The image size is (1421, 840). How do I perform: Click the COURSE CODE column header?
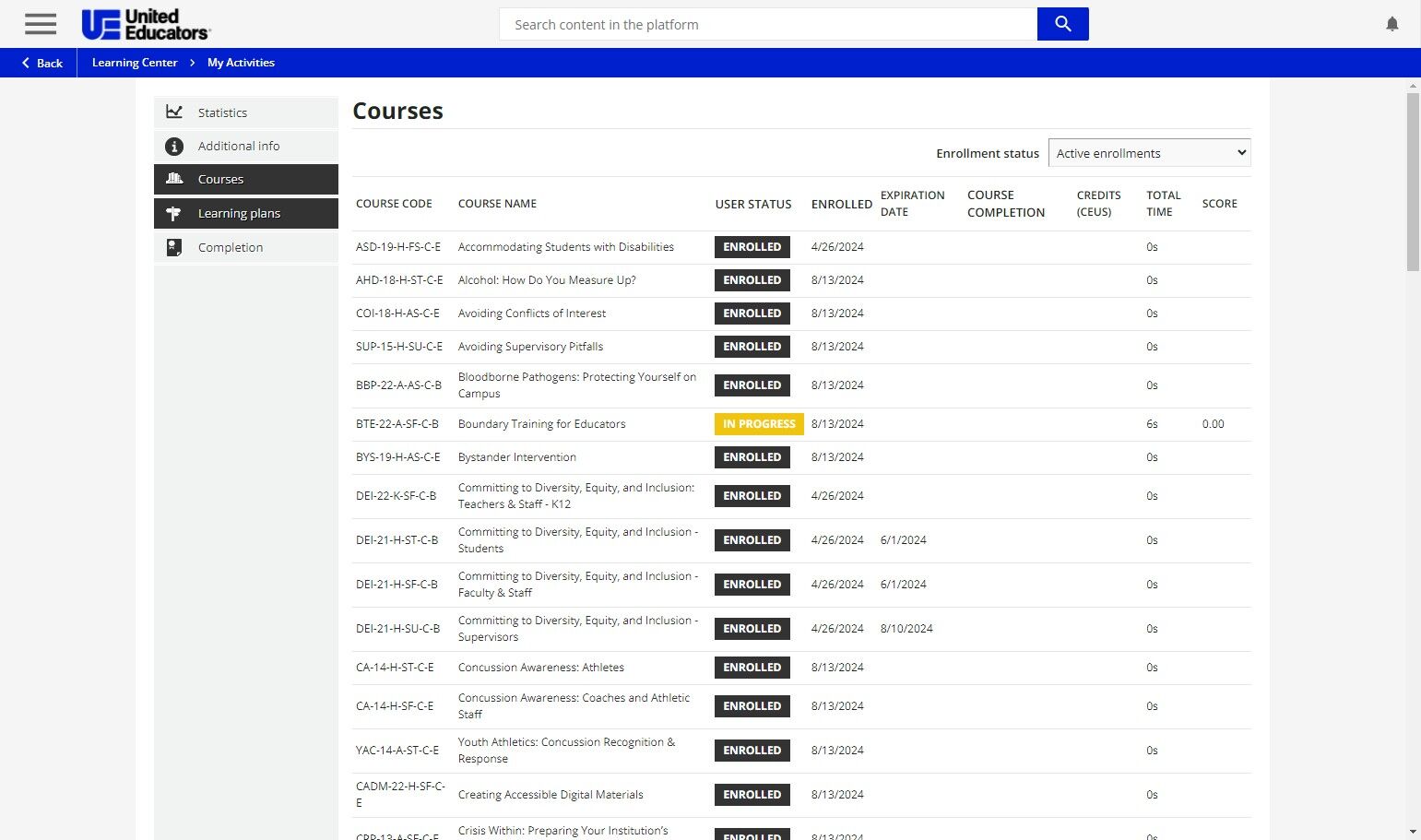click(x=394, y=204)
